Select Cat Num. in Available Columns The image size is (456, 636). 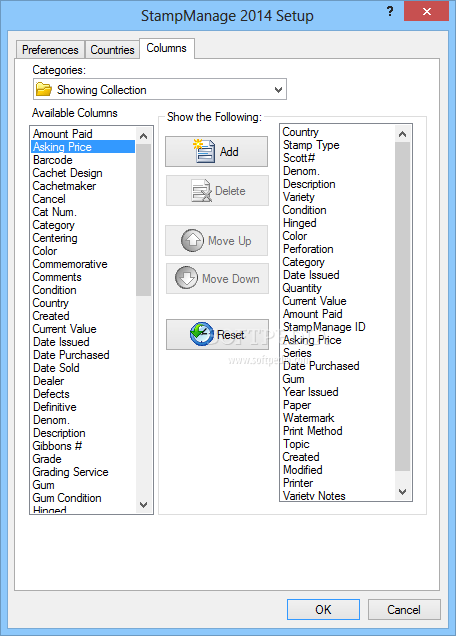point(83,212)
